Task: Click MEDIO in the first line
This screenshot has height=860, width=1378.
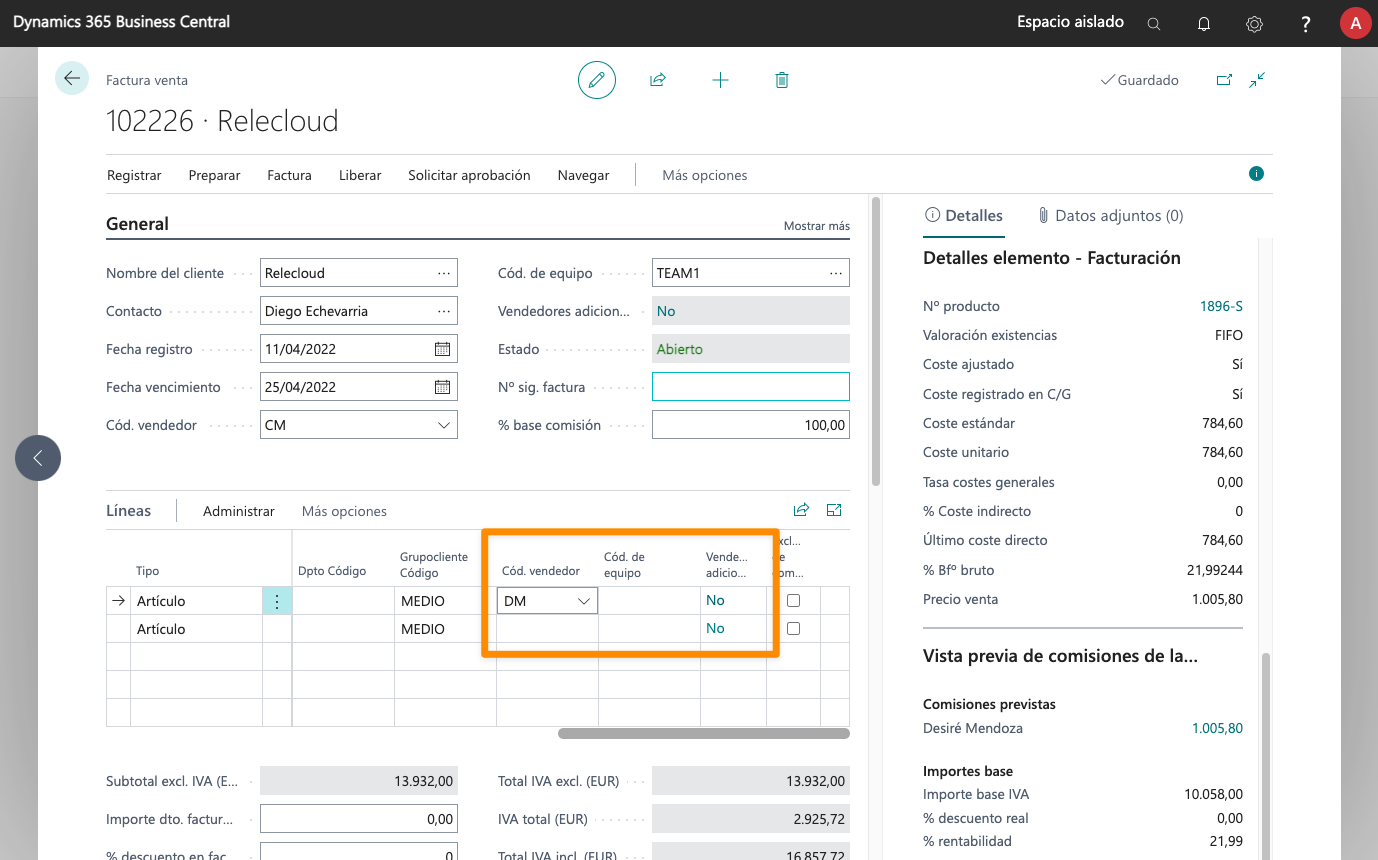Action: tap(423, 601)
